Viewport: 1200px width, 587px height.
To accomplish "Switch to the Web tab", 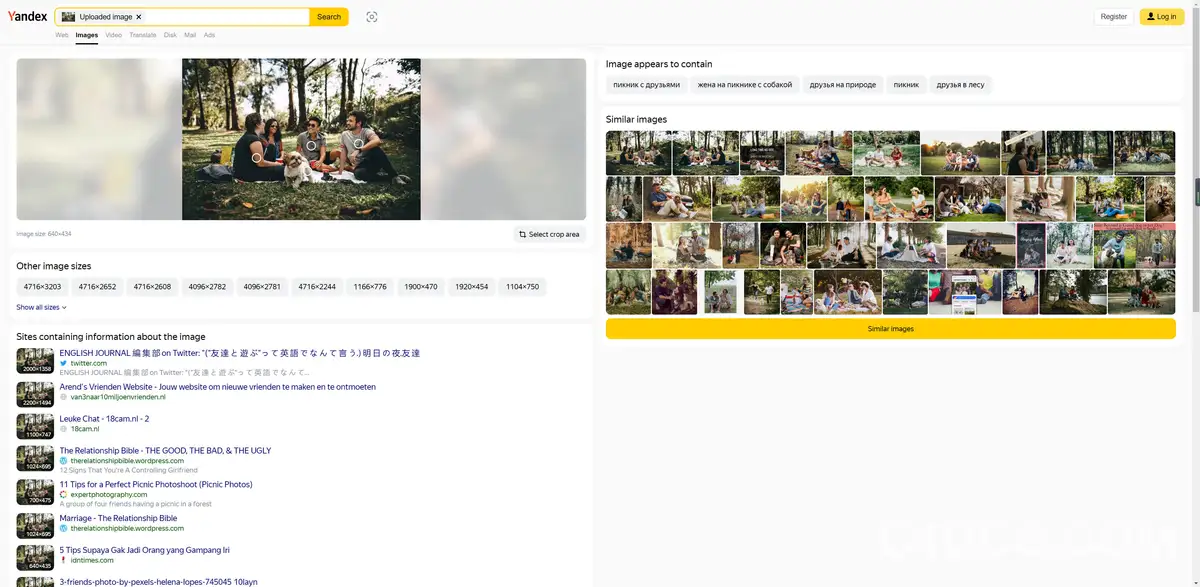I will [61, 34].
